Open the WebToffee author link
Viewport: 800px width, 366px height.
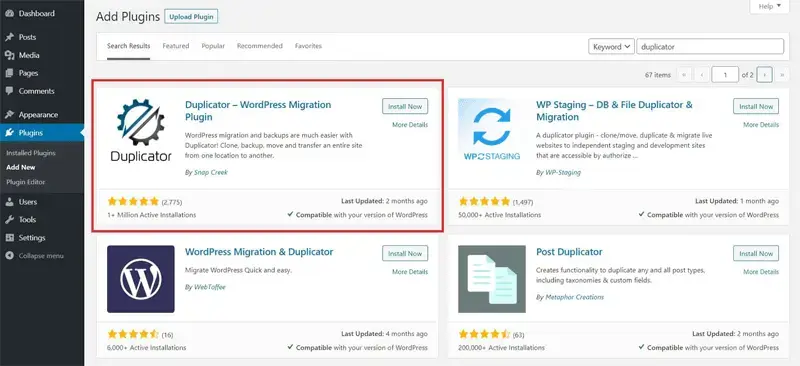point(210,287)
